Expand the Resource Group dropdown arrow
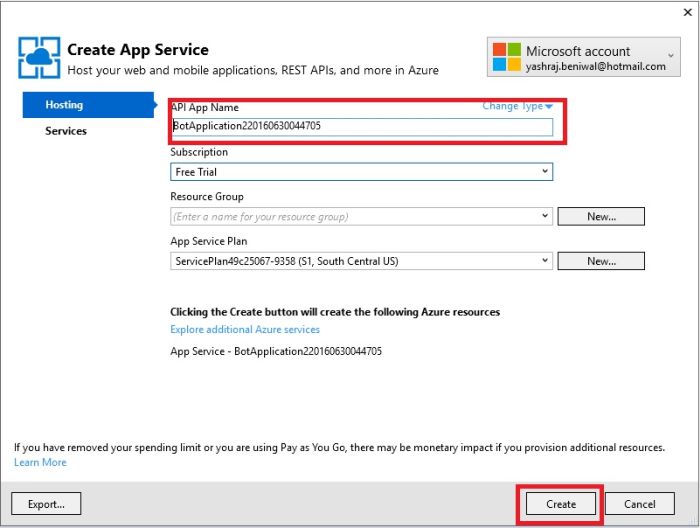The width and height of the screenshot is (700, 528). [545, 216]
